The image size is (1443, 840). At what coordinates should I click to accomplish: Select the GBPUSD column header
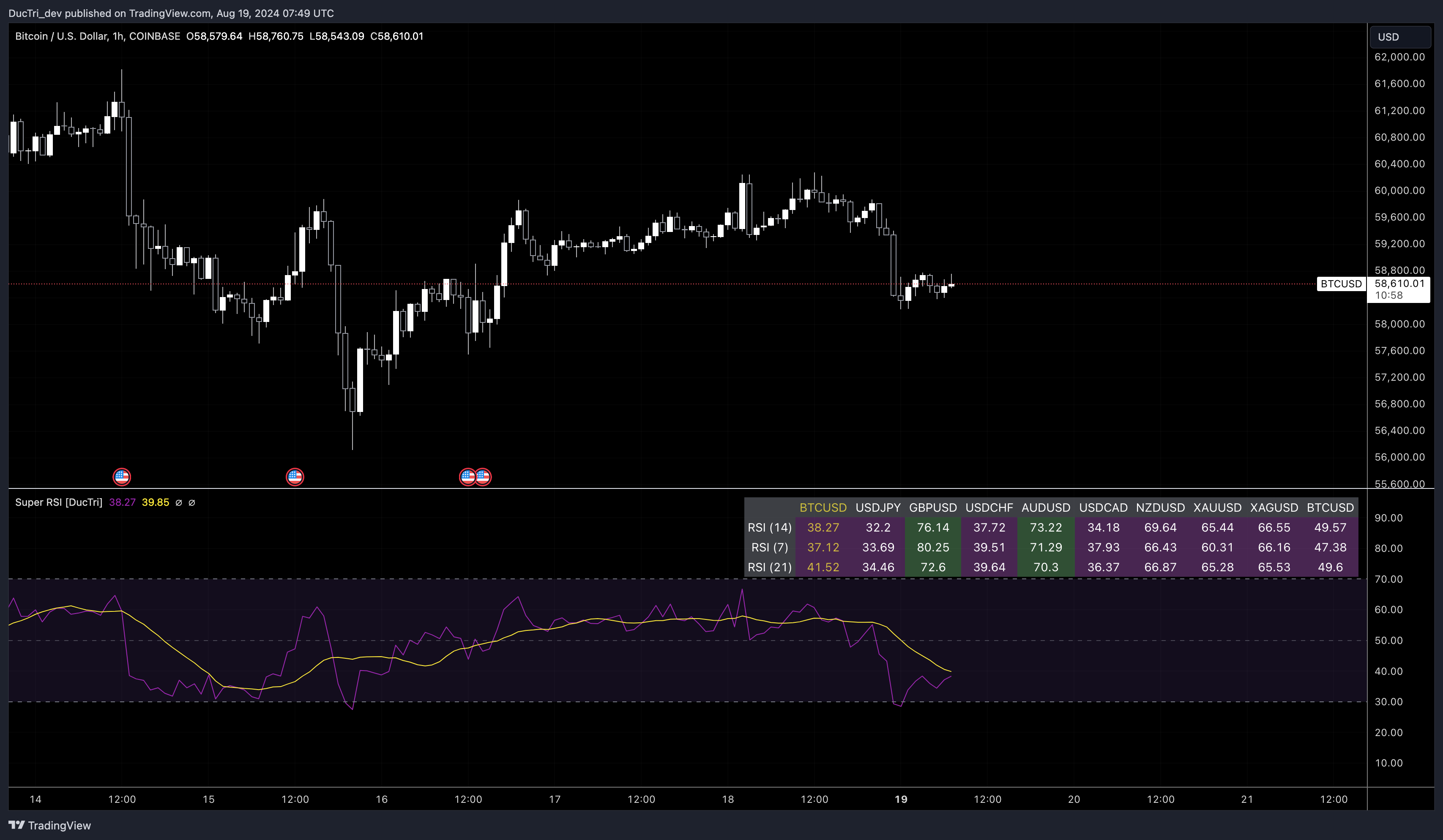pos(933,507)
